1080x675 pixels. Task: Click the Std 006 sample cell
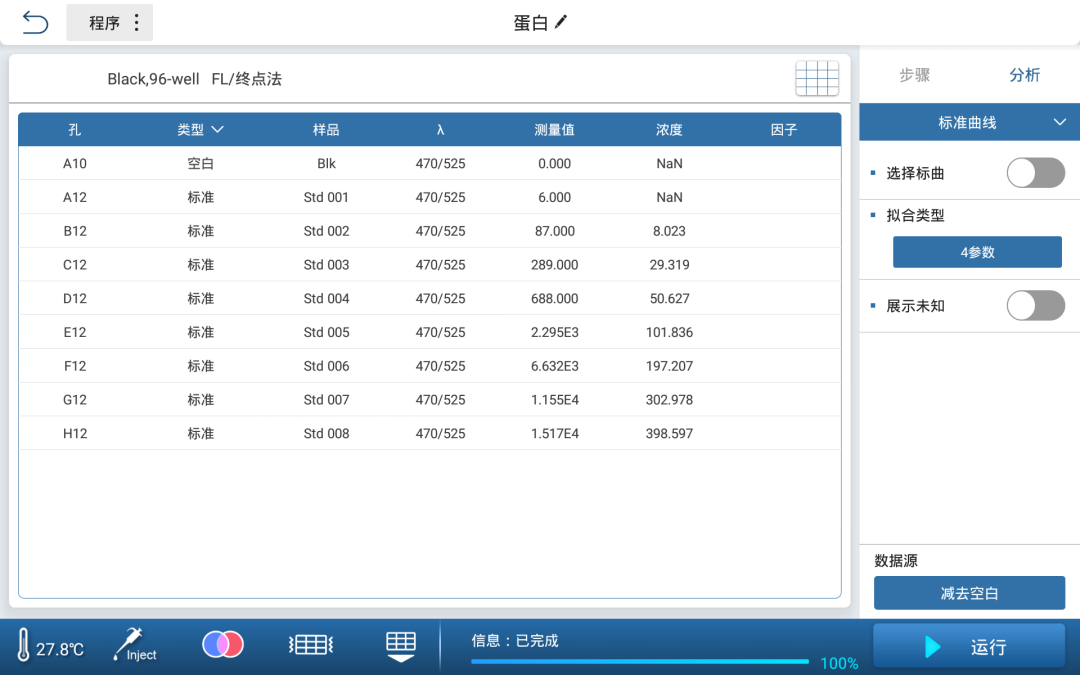coord(326,366)
